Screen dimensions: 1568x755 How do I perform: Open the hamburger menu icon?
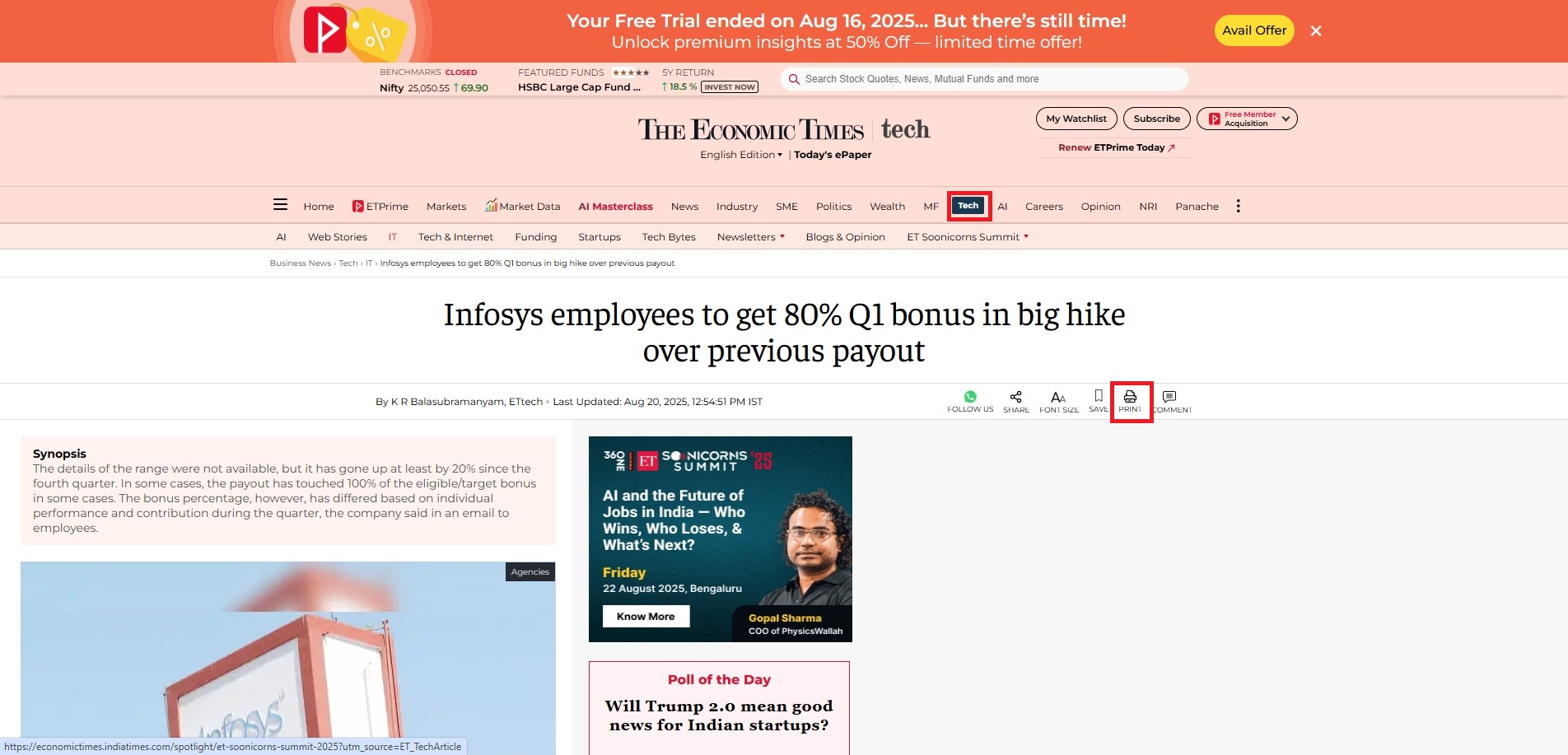(x=280, y=205)
